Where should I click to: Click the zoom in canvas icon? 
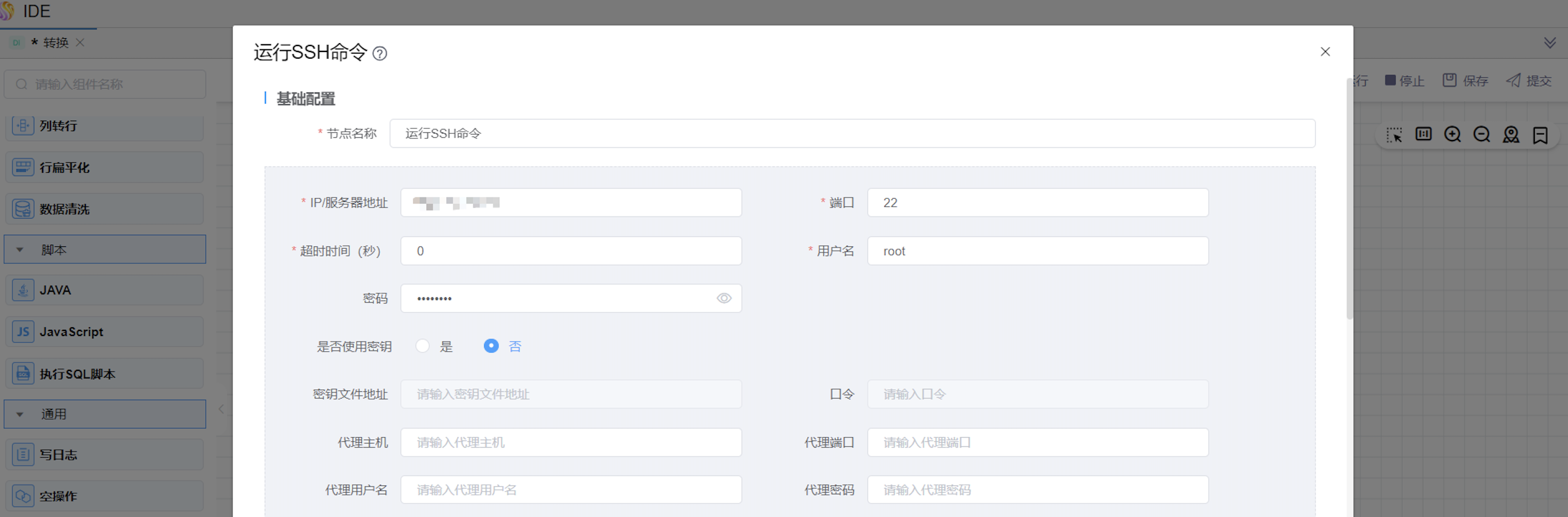1452,135
